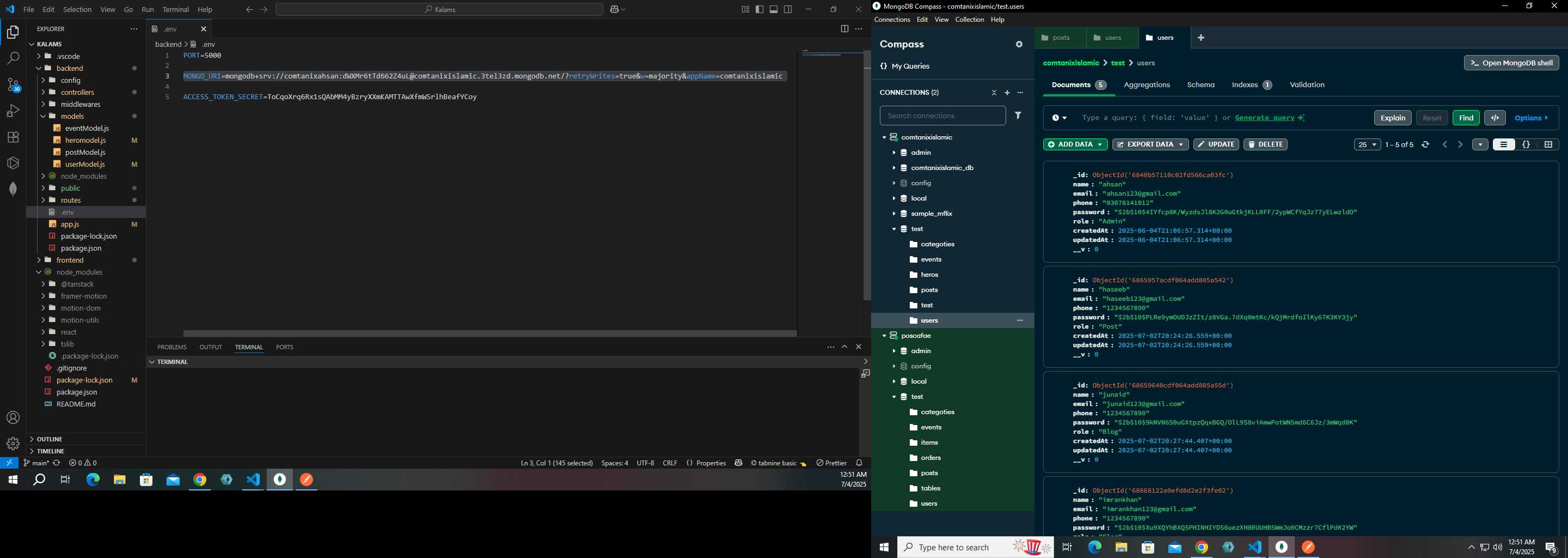Expand controllers folder in explorer
Screen dimensions: 1568x558
77,92
